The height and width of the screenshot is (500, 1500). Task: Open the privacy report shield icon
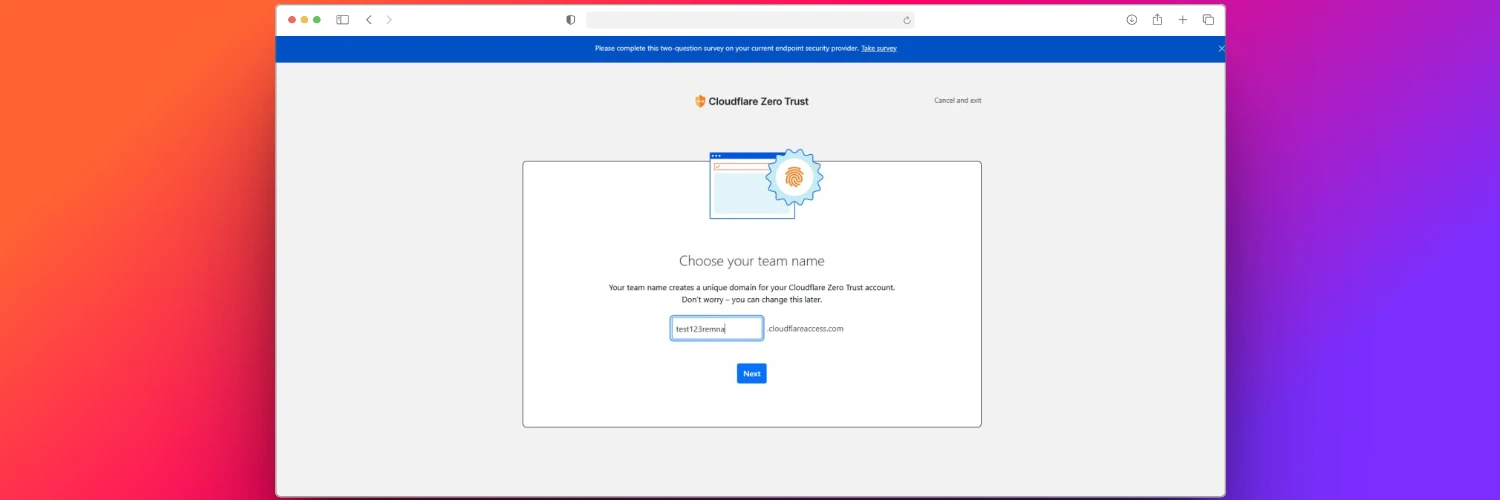[x=571, y=20]
